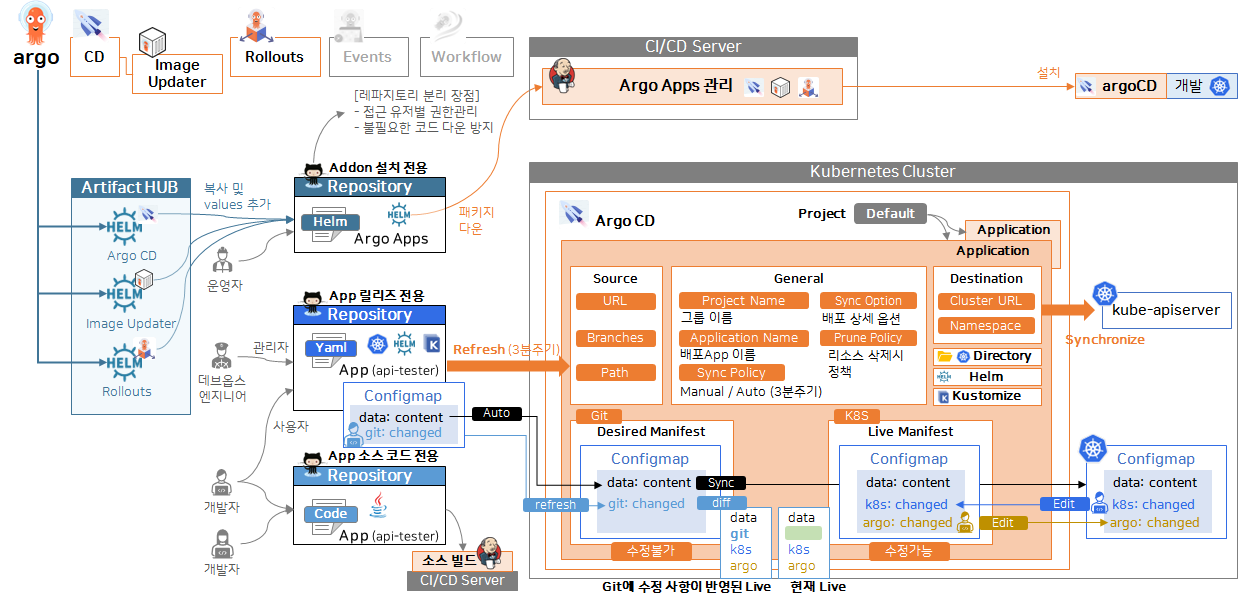1238x607 pixels.
Task: Click the Prune Policy tag
Action: [868, 338]
